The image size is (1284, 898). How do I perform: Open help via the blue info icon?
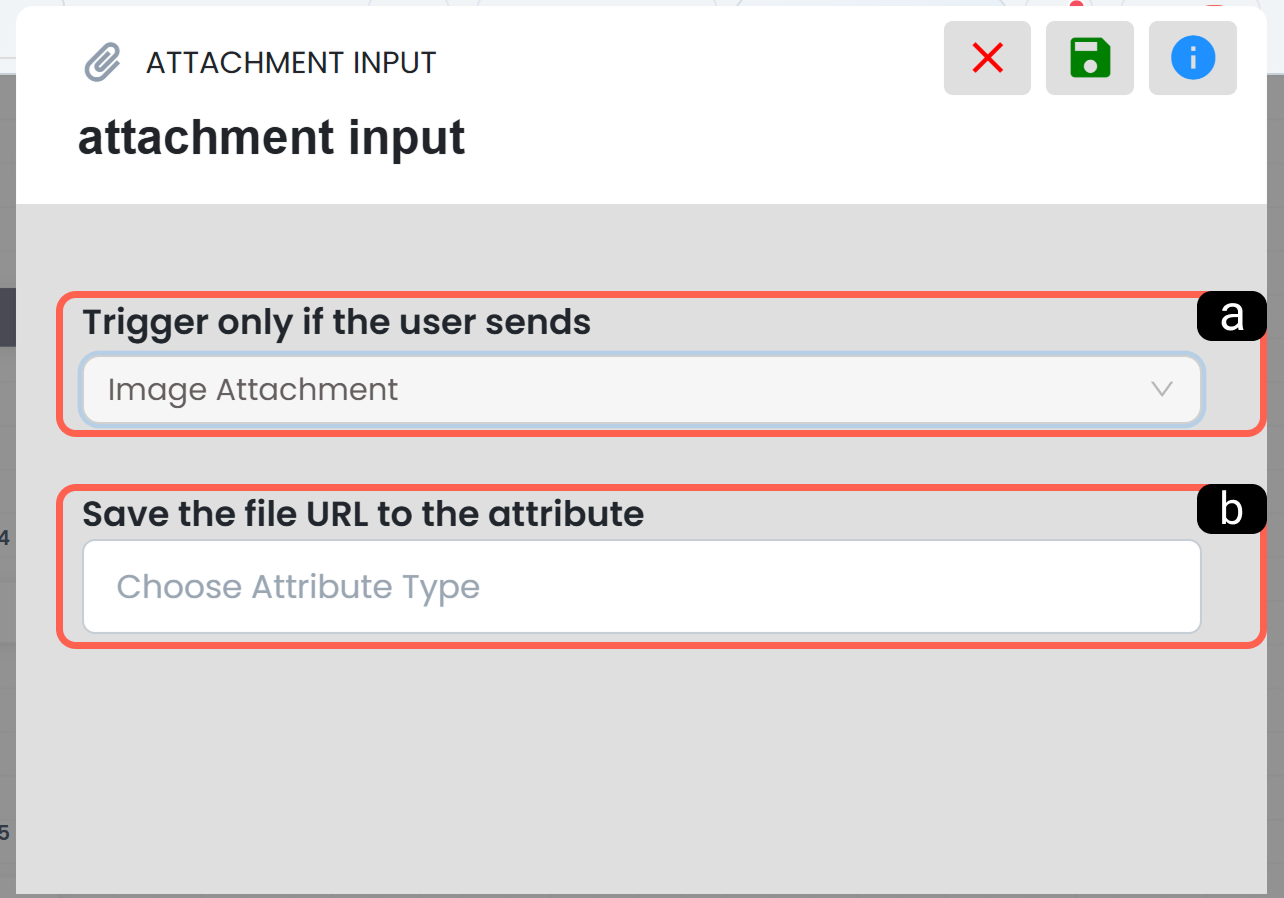click(1193, 58)
